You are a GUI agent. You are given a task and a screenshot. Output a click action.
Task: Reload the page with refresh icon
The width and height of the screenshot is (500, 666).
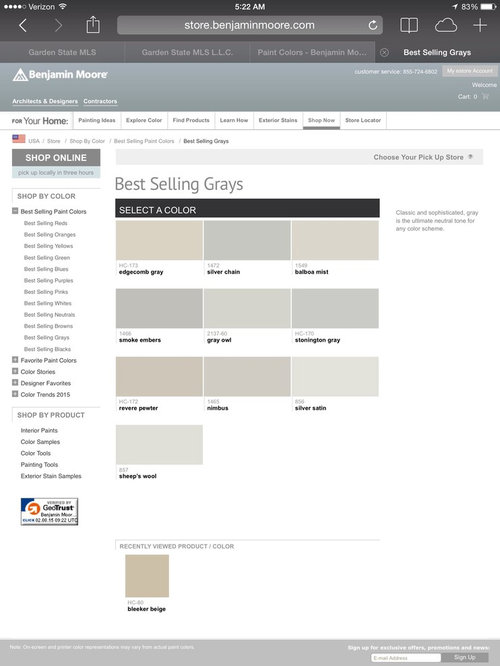point(373,25)
